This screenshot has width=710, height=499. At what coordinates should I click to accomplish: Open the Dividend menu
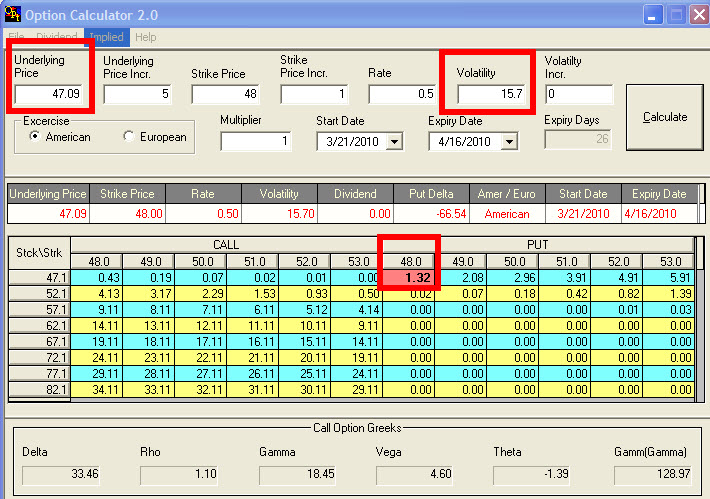click(57, 37)
